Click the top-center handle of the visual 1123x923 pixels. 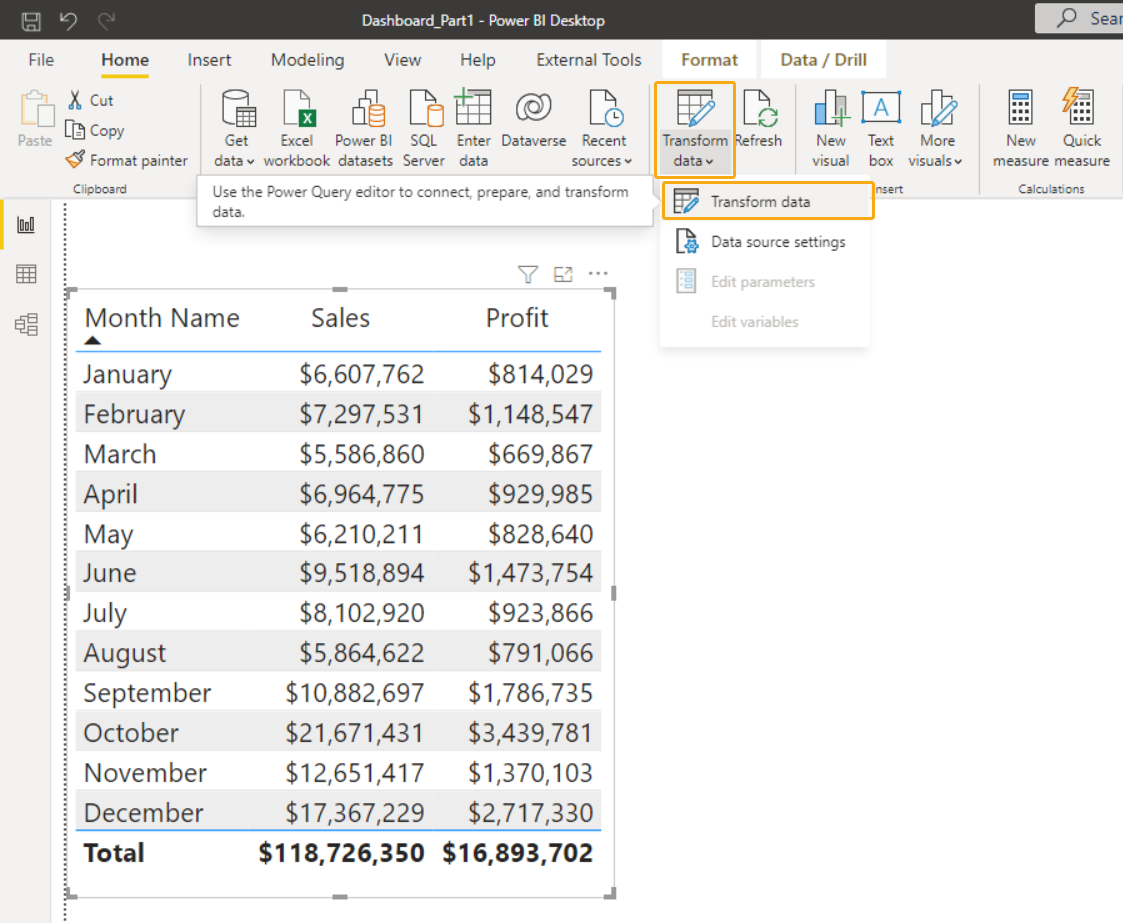tap(340, 290)
